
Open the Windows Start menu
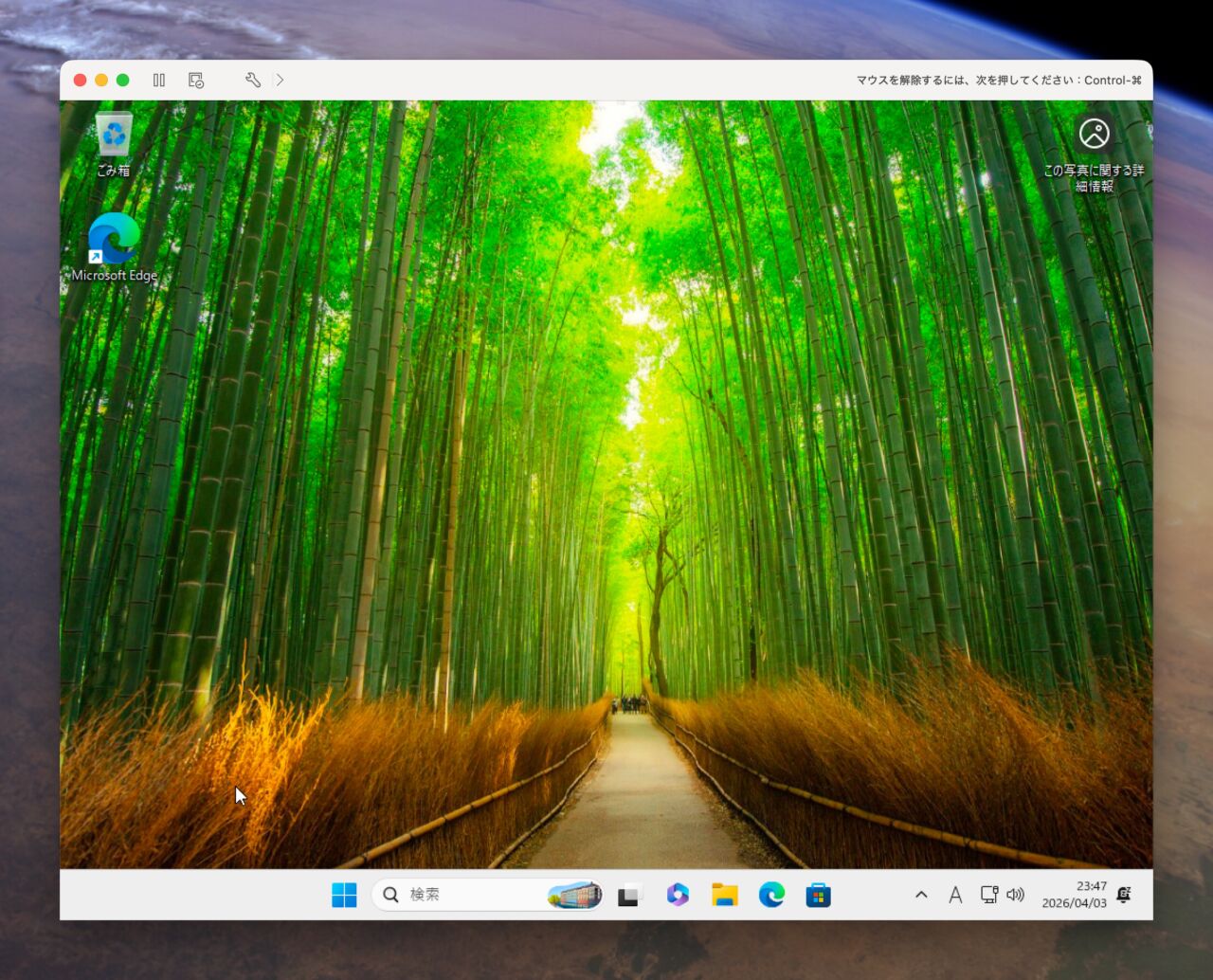(x=344, y=895)
